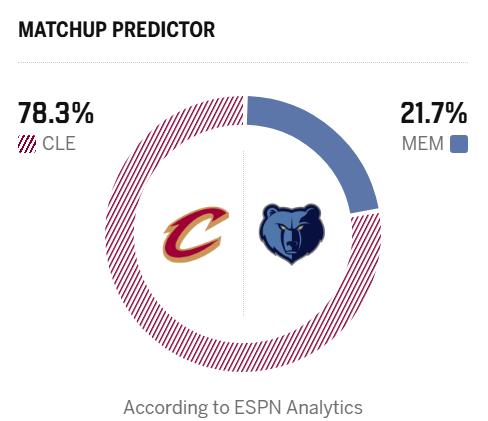Select the blue MEM legend swatch
The height and width of the screenshot is (421, 488).
point(459,144)
